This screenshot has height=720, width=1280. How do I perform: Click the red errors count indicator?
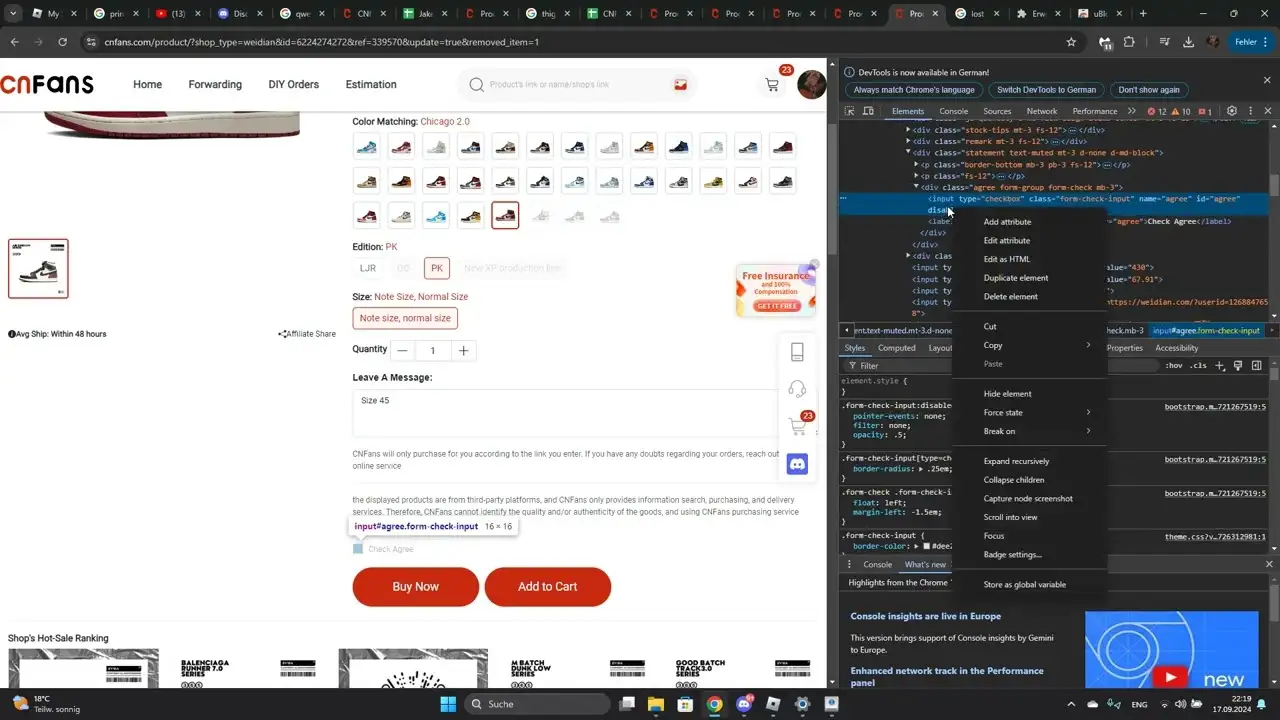pyautogui.click(x=1156, y=111)
